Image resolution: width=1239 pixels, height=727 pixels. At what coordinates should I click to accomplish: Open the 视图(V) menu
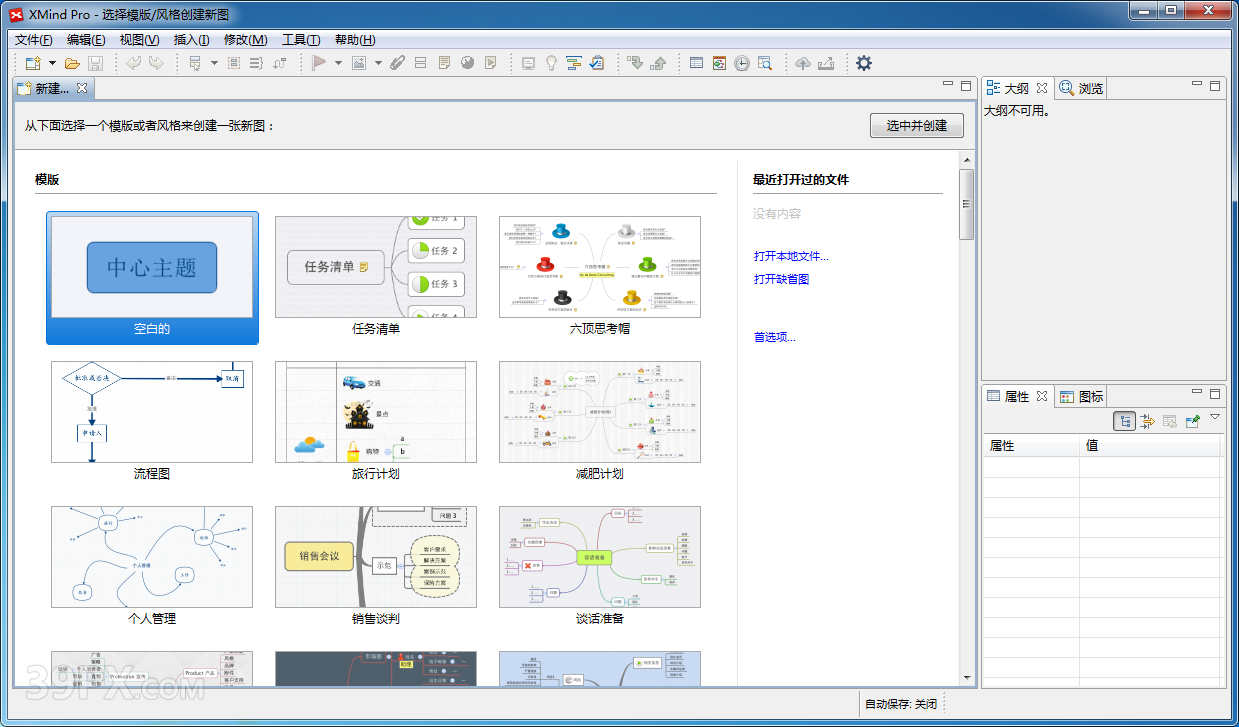point(139,40)
